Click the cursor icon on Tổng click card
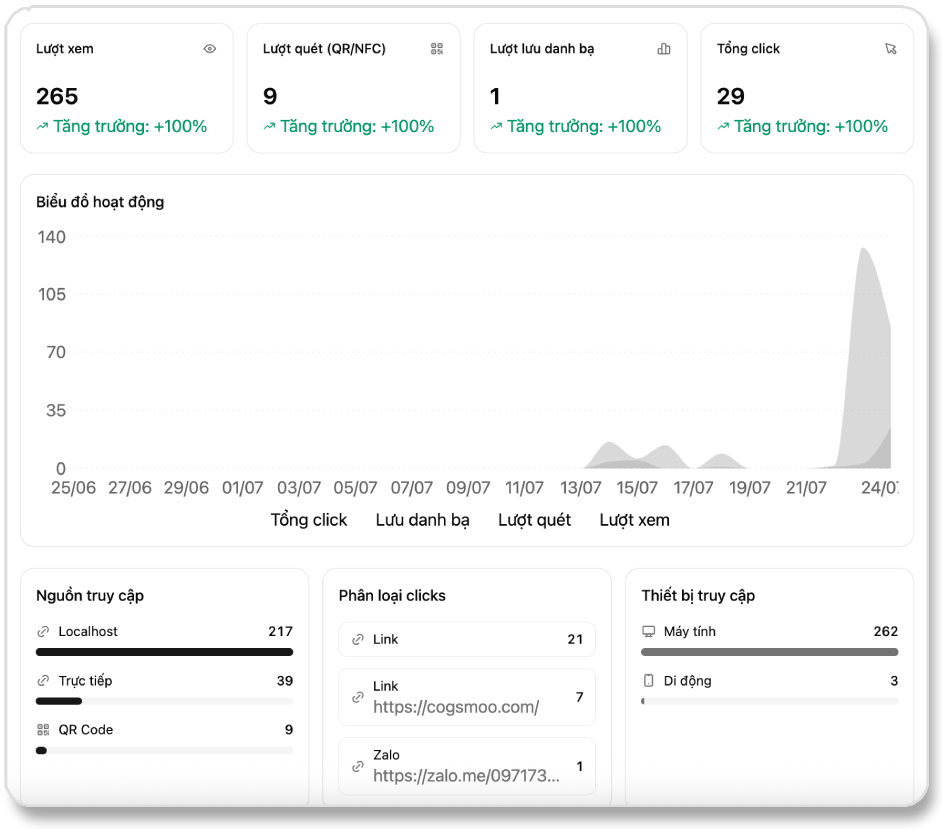Screen dimensions: 942x831 [891, 49]
